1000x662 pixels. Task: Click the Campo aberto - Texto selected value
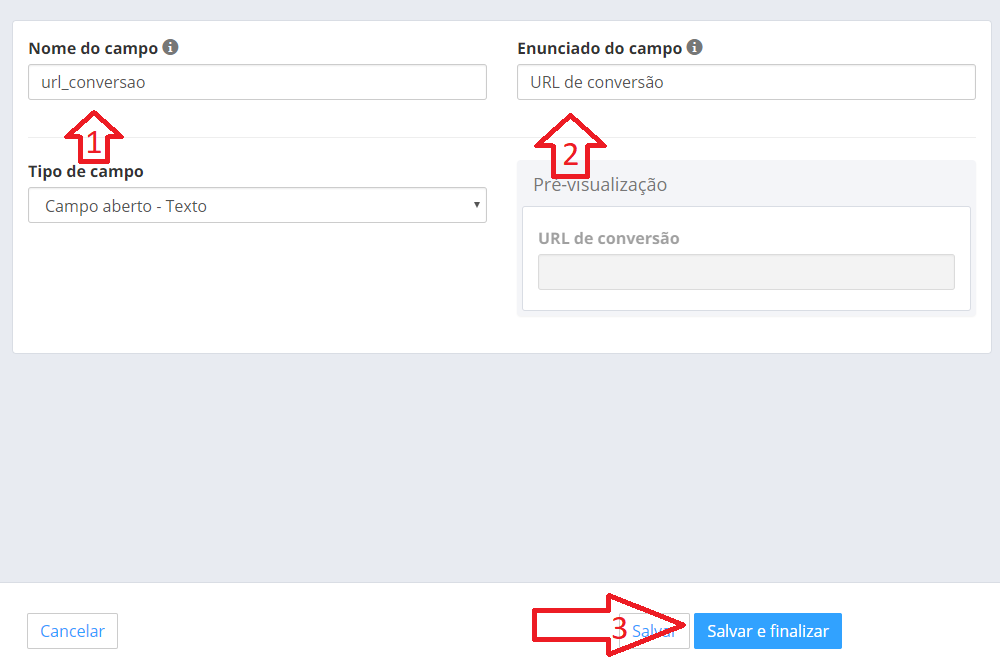tap(126, 206)
